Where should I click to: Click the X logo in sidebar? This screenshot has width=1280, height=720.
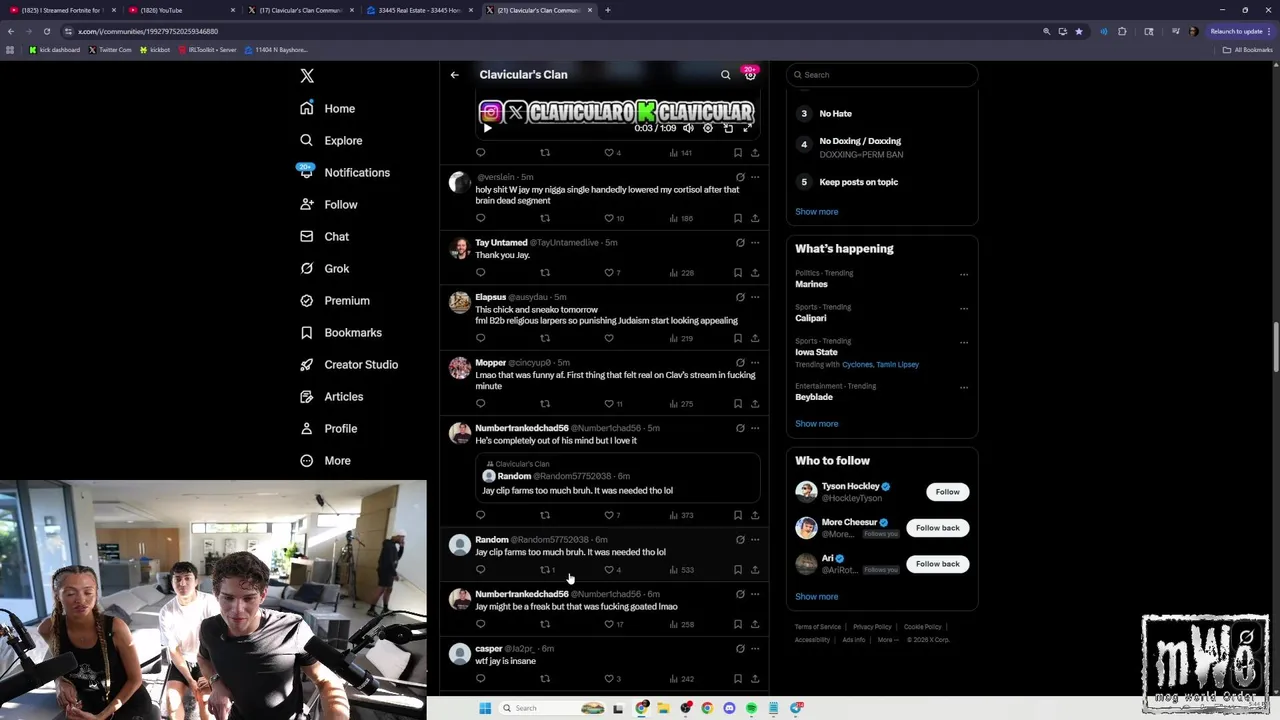tap(307, 76)
